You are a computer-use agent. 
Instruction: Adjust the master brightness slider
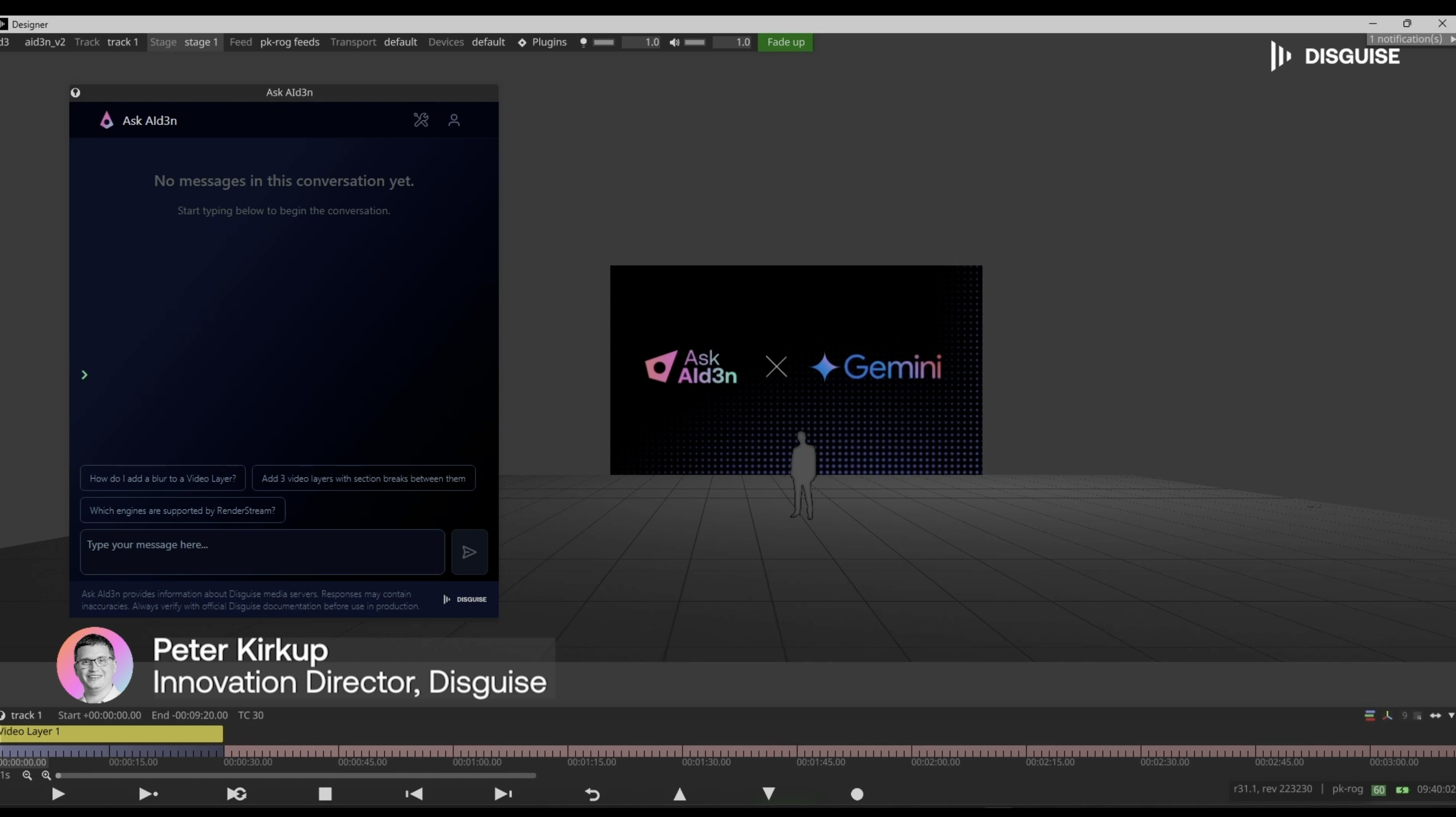pyautogui.click(x=603, y=42)
